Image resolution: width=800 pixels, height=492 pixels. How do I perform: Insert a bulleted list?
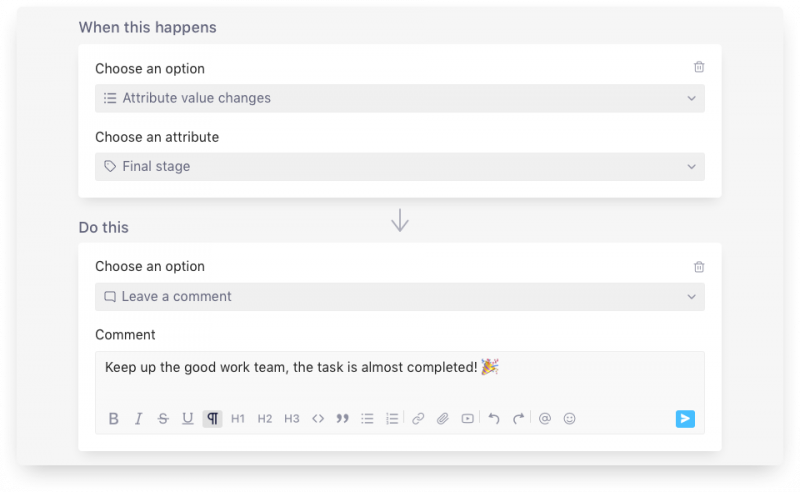[367, 419]
